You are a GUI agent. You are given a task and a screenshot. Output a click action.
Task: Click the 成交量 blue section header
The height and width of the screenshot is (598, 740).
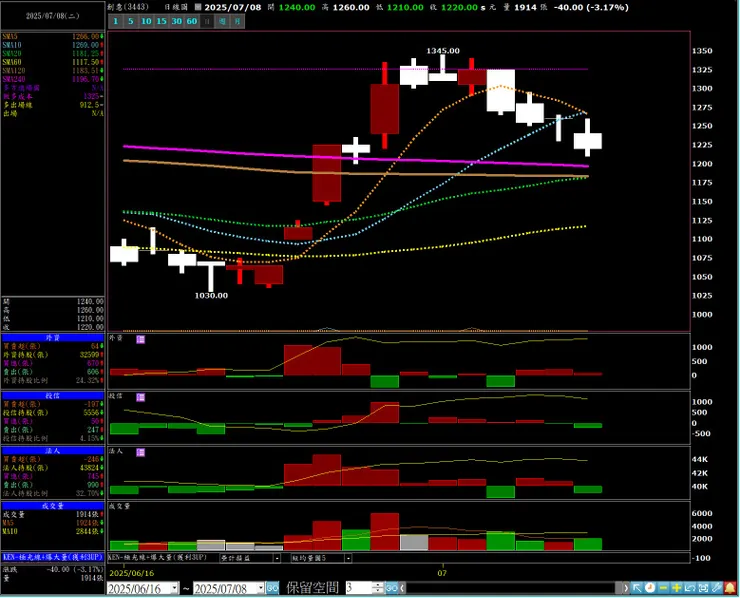(52, 506)
